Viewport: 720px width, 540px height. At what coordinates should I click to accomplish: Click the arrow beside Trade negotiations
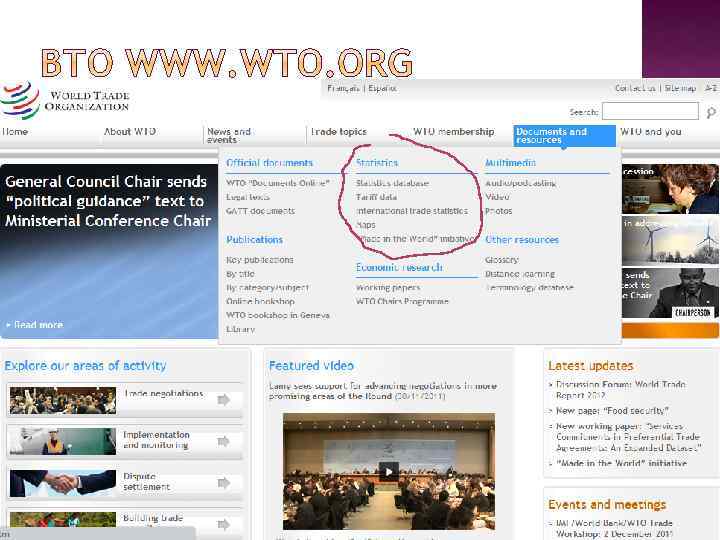[224, 400]
